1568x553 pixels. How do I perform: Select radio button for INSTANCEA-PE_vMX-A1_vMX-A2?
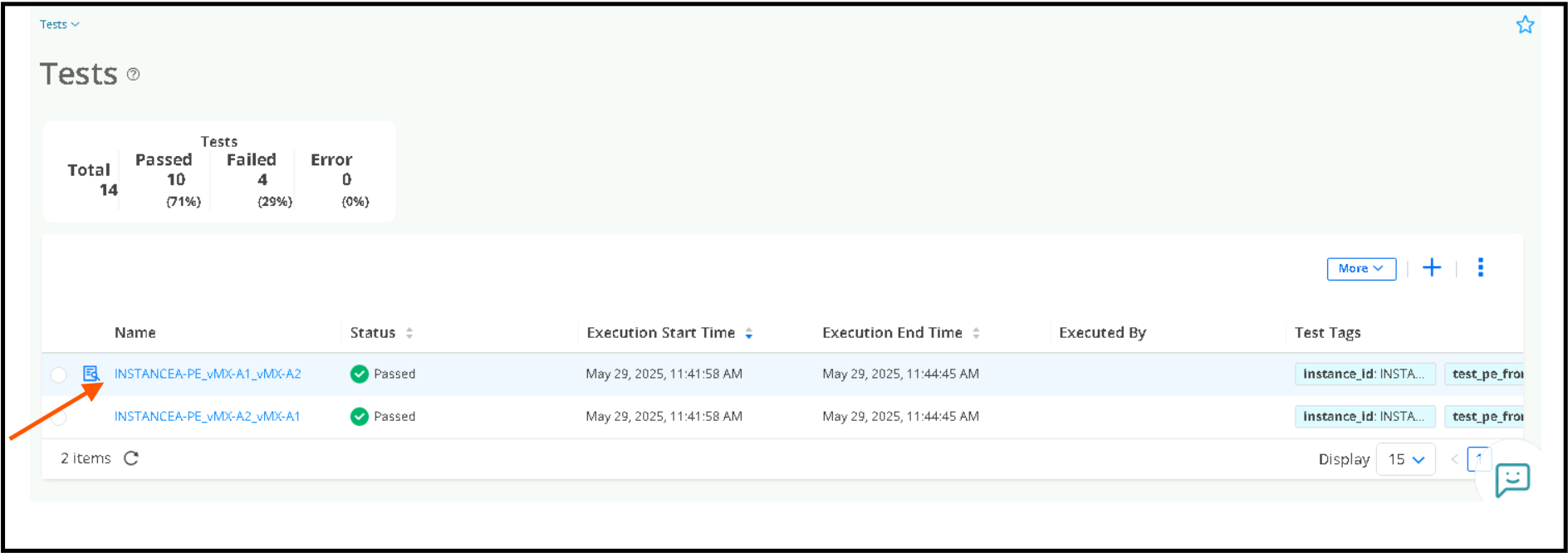(58, 374)
